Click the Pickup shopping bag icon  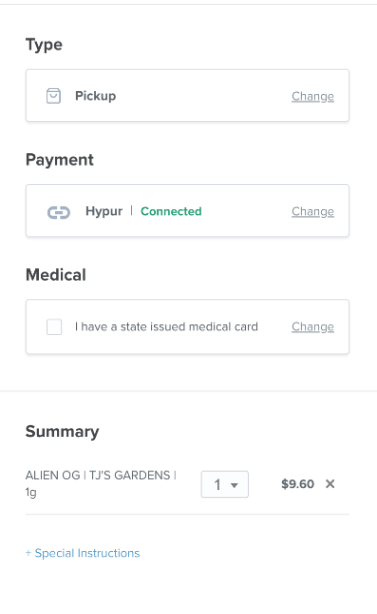[x=54, y=96]
